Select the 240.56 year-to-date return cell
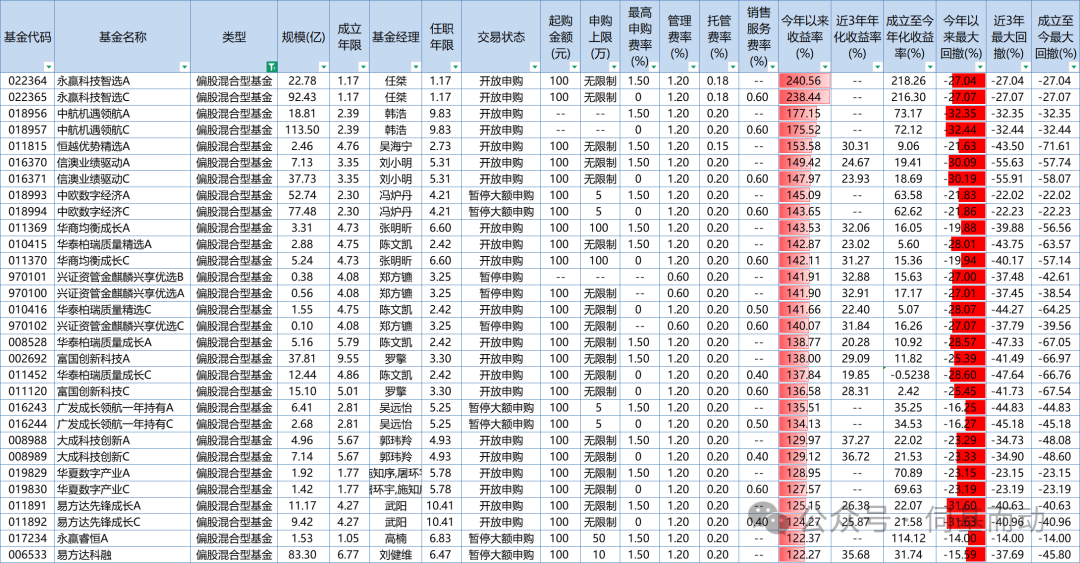This screenshot has width=1080, height=563. [x=804, y=81]
